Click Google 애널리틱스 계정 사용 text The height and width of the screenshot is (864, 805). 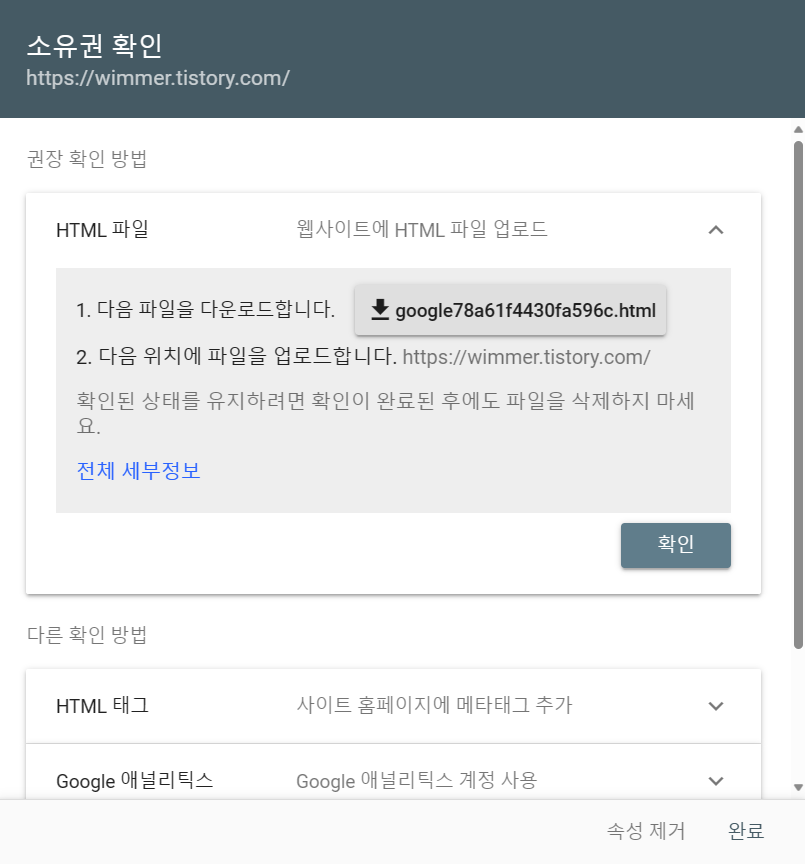click(x=417, y=781)
